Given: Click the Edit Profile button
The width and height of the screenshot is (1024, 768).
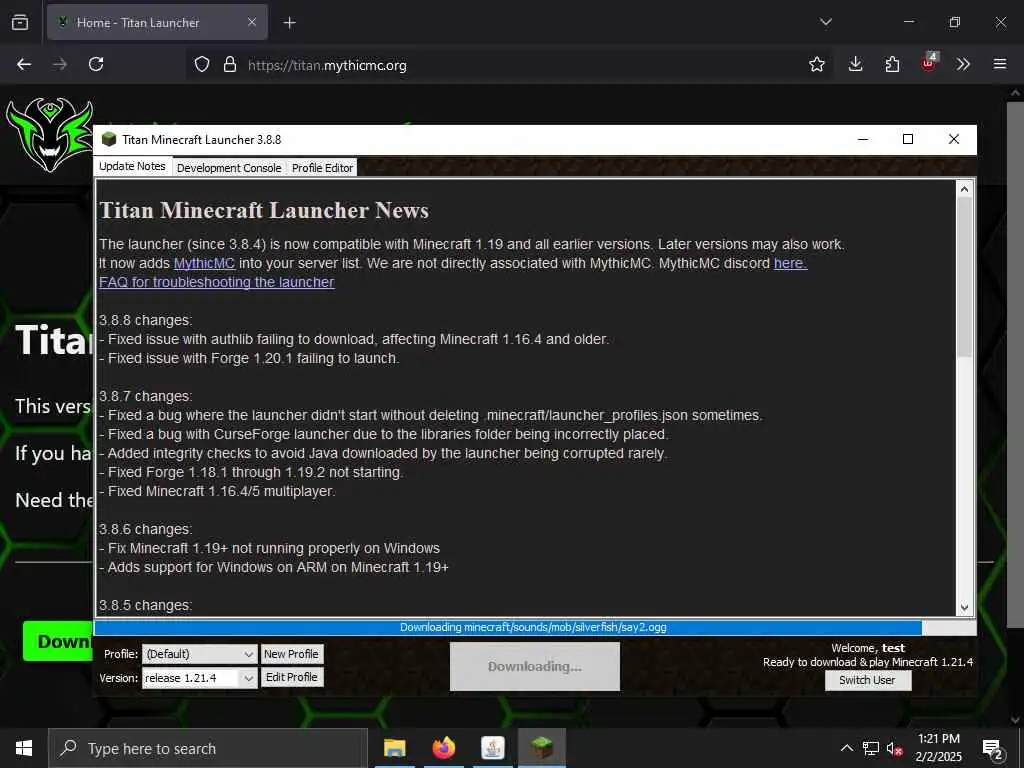Looking at the screenshot, I should [291, 677].
